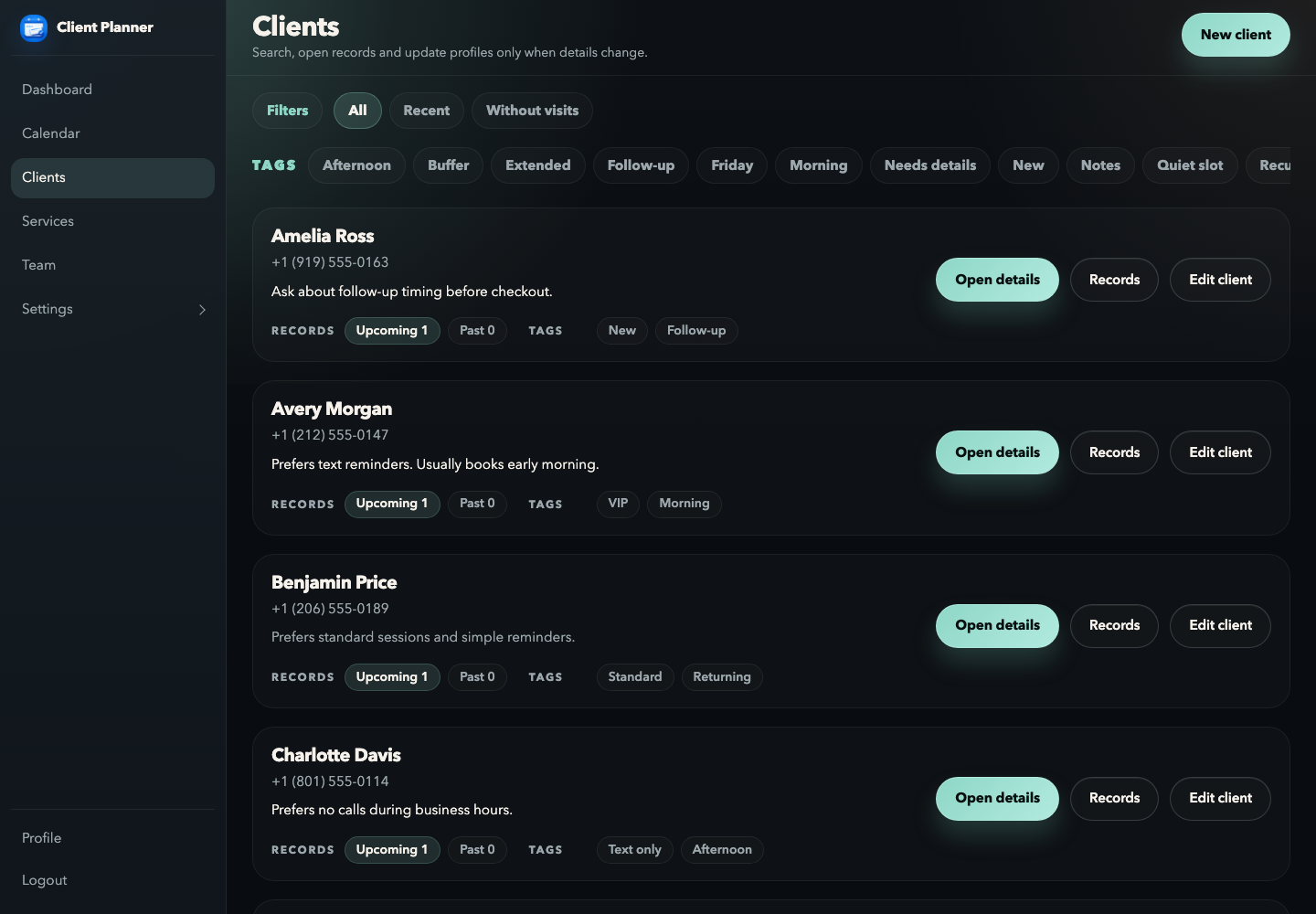The image size is (1316, 914).
Task: Filter by the Friday tag
Action: (x=732, y=165)
